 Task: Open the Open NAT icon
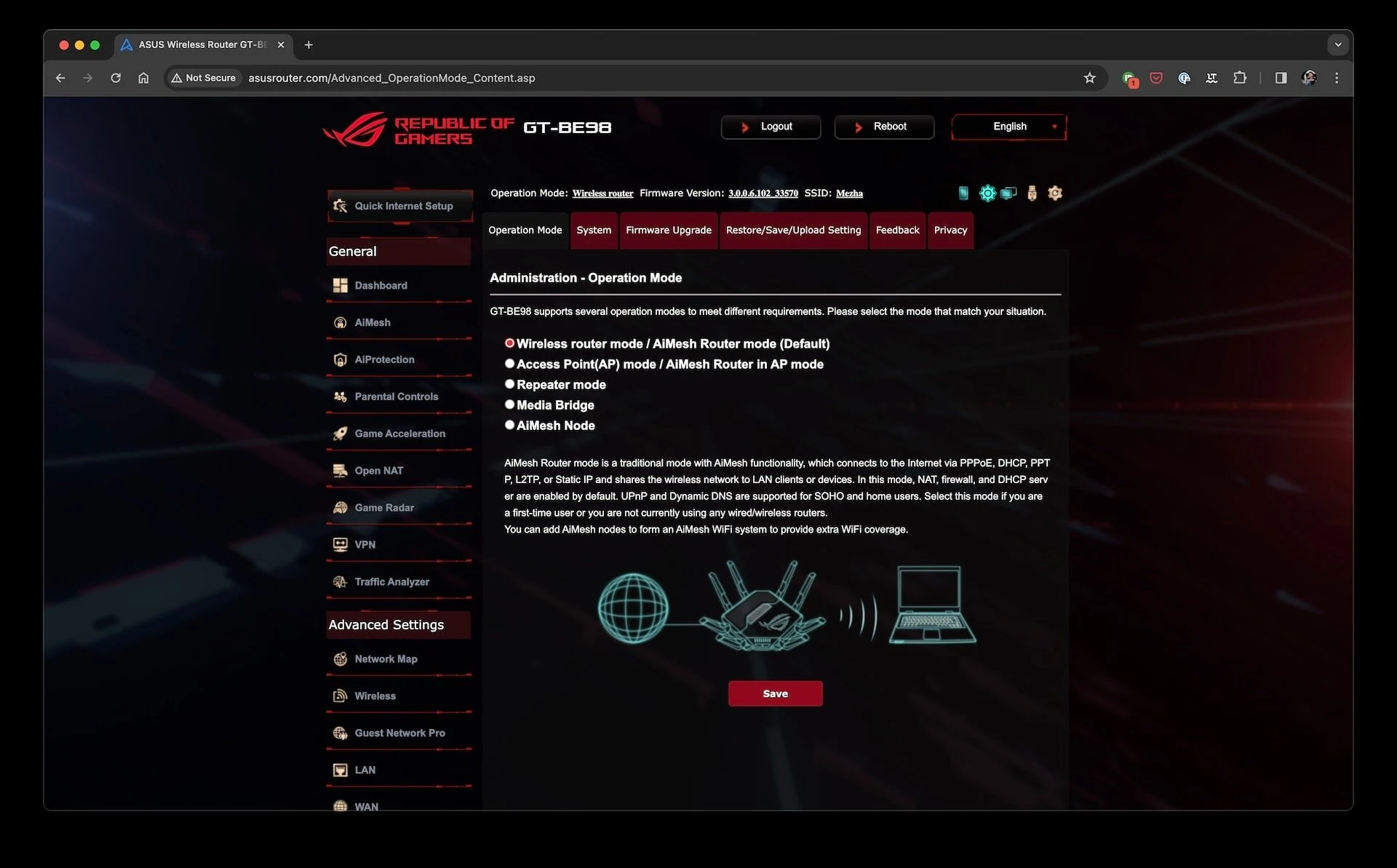point(340,471)
